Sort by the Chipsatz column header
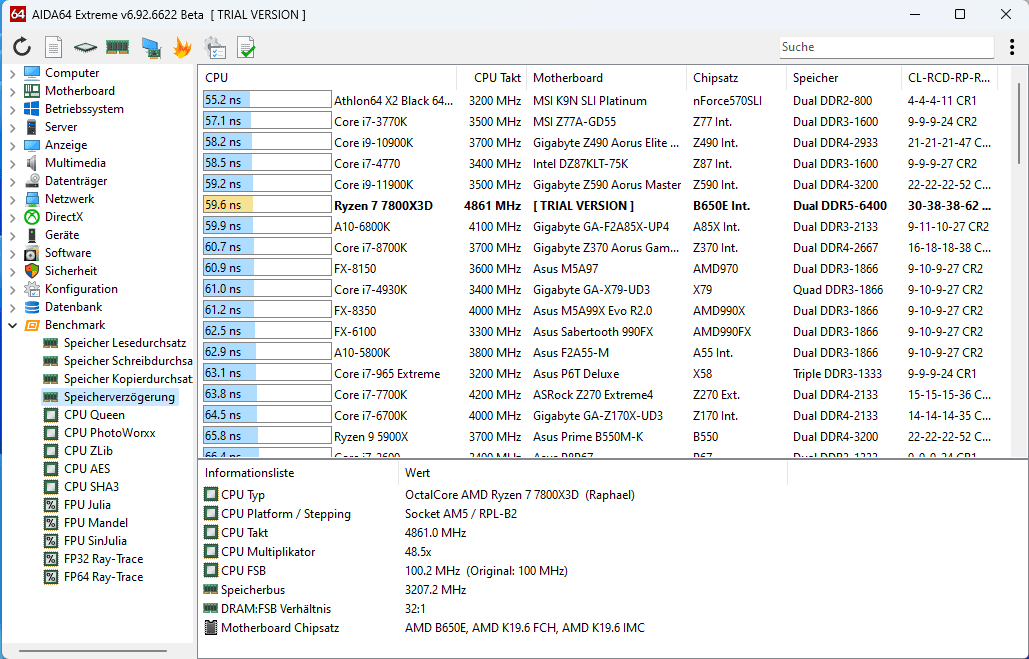Screen dimensions: 1029x659 pos(736,77)
